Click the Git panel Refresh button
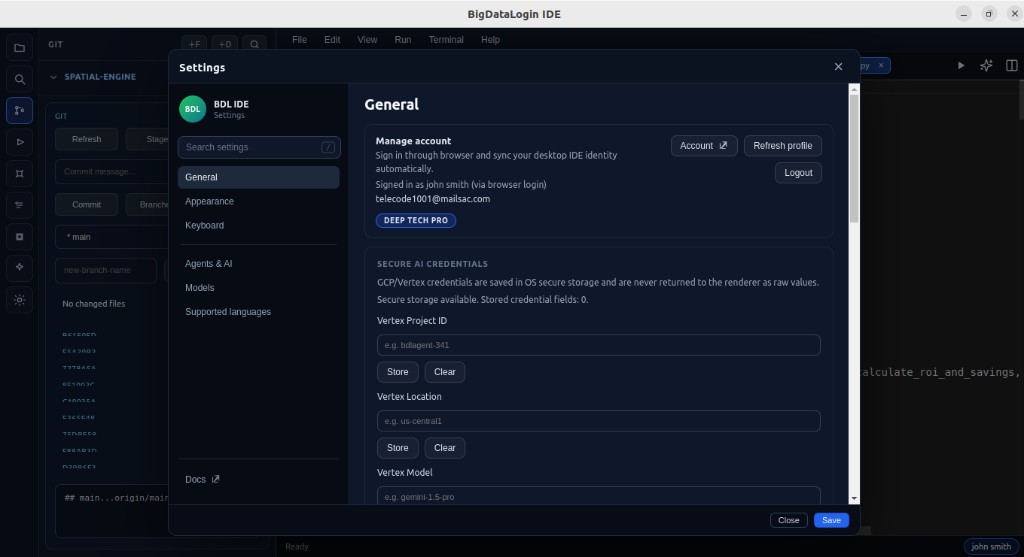Screen dimensions: 1024x557 click(87, 139)
